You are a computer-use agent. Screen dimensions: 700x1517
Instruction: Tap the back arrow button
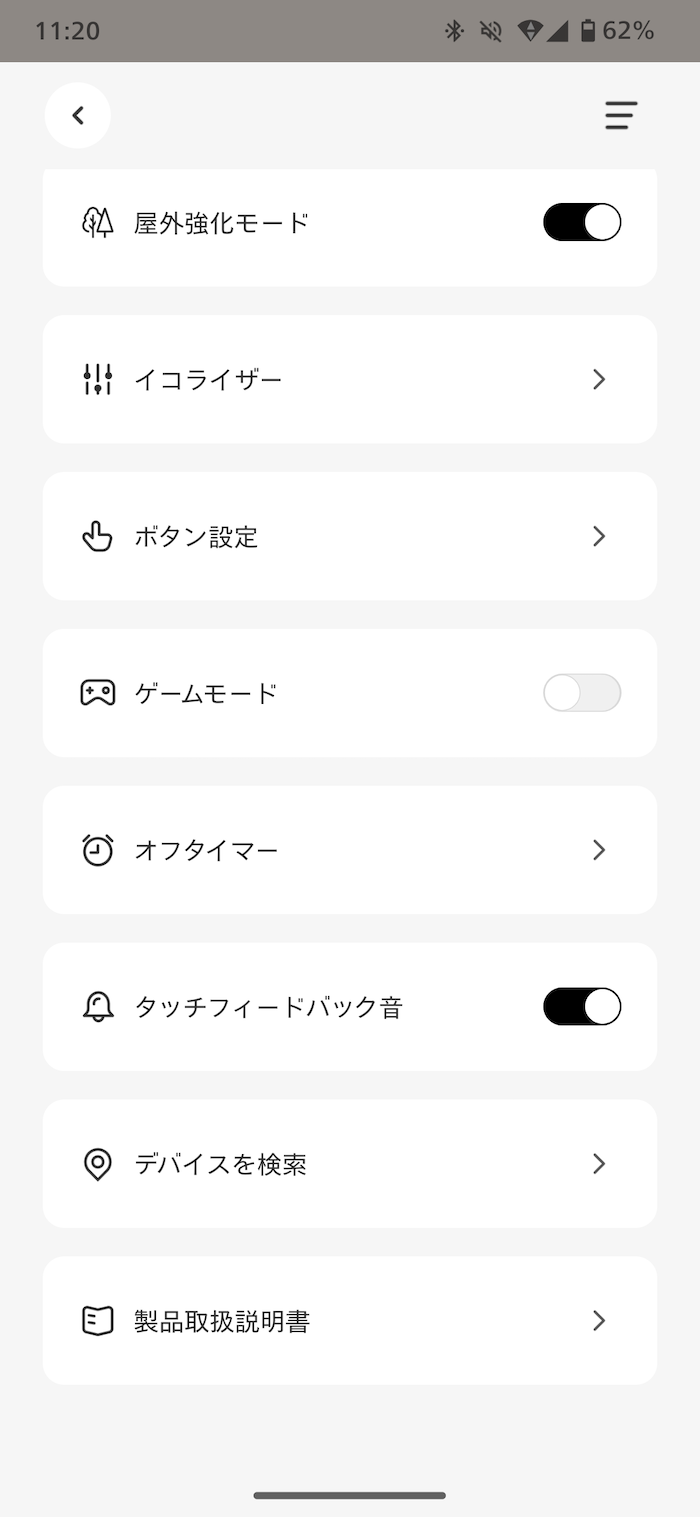click(x=78, y=116)
